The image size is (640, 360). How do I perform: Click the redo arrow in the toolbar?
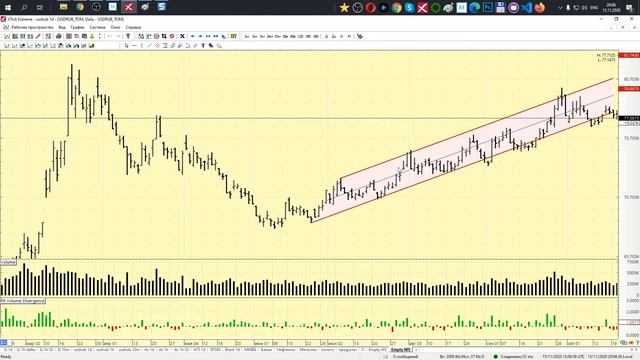[x=118, y=36]
